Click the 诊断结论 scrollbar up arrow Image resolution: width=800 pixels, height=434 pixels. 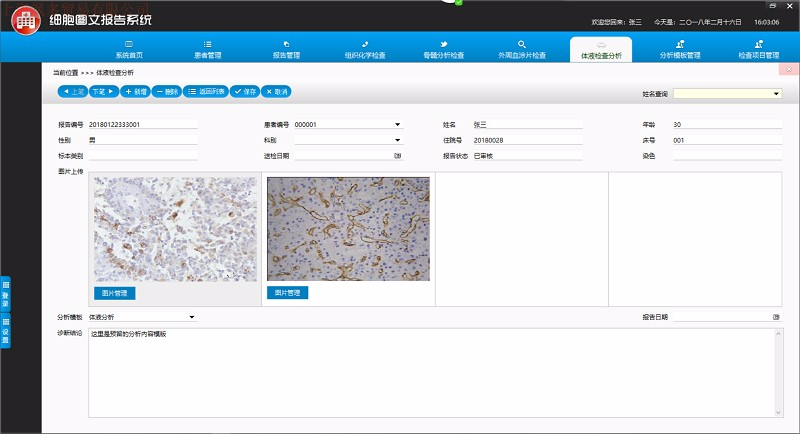(x=778, y=334)
